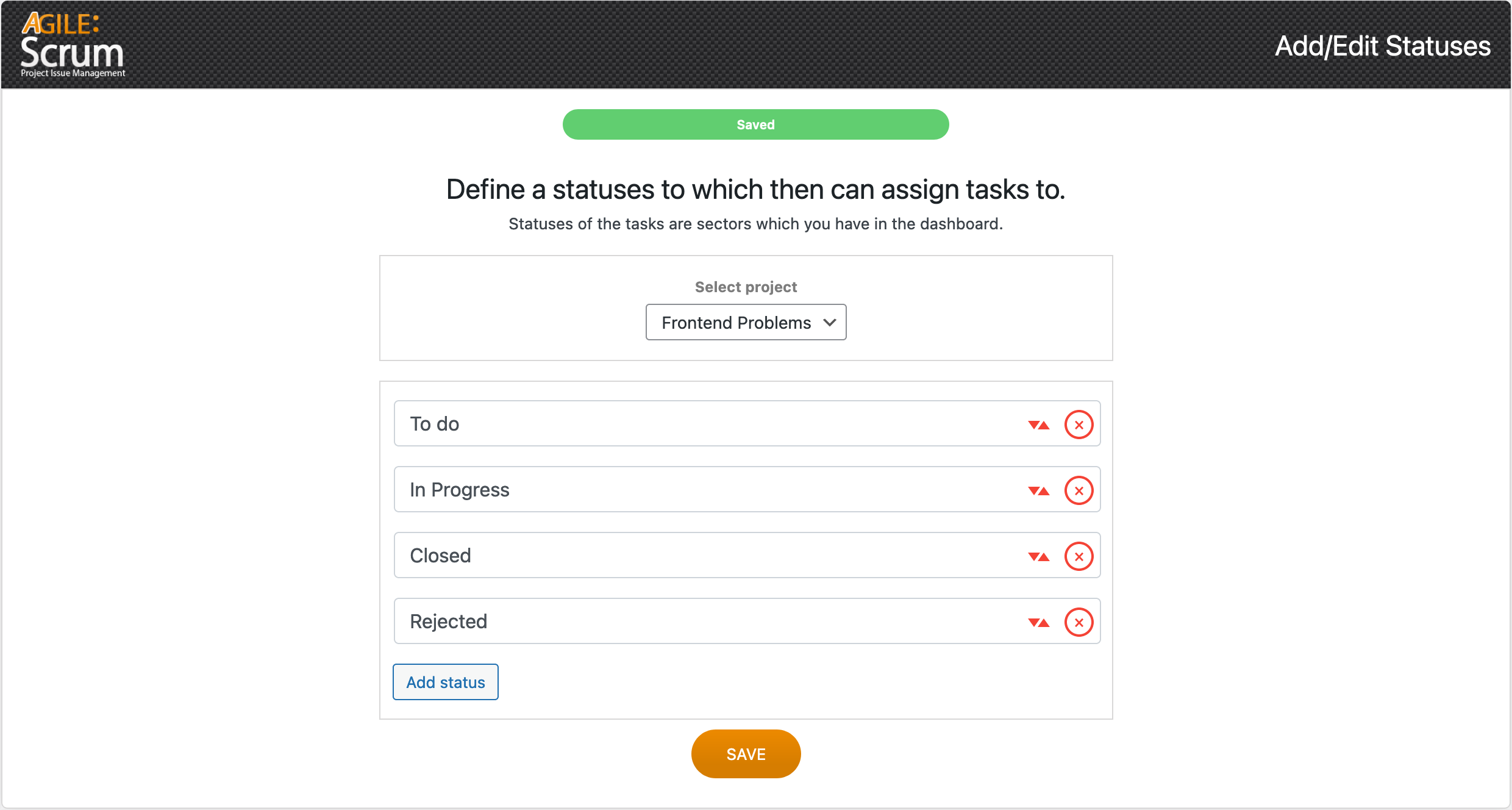Move Closed status down
This screenshot has width=1512, height=810.
pos(1033,556)
